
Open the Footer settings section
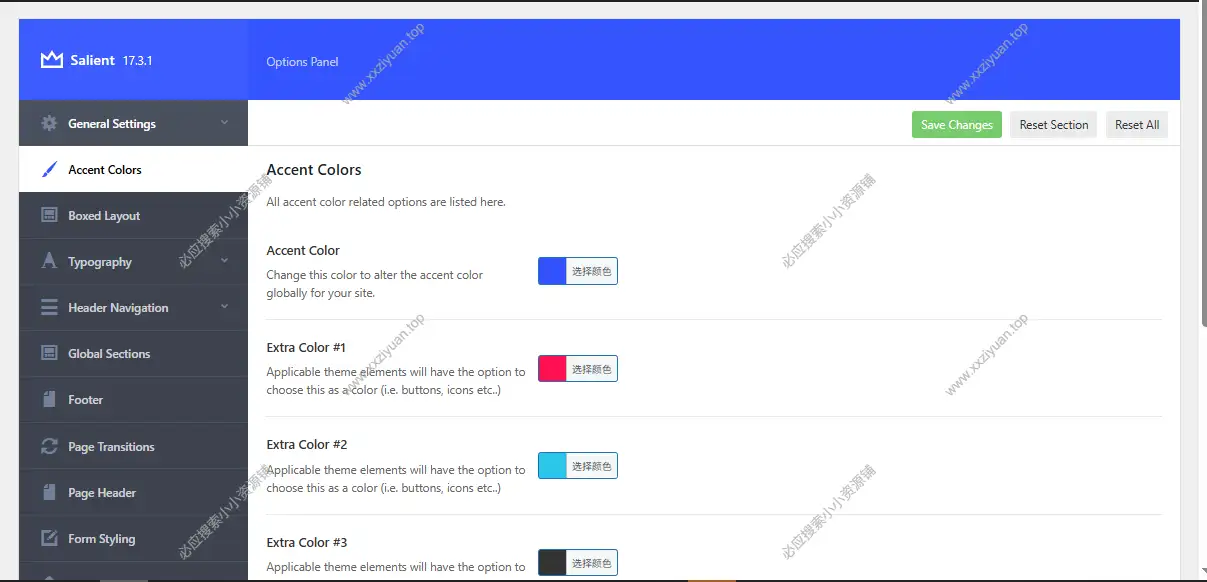pyautogui.click(x=86, y=400)
